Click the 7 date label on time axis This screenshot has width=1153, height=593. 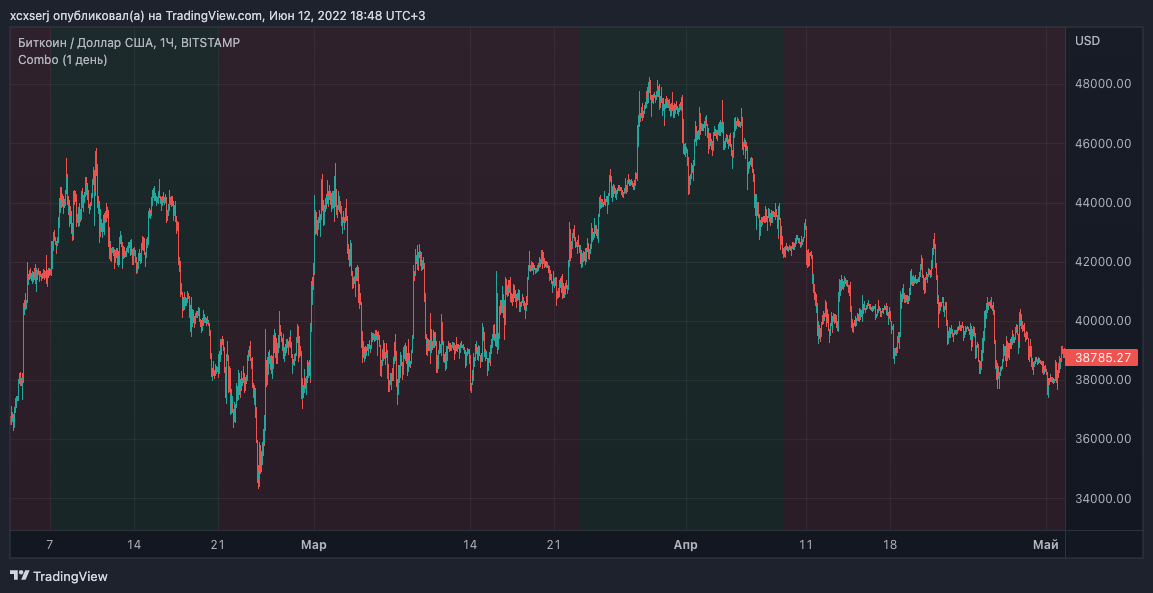(50, 545)
